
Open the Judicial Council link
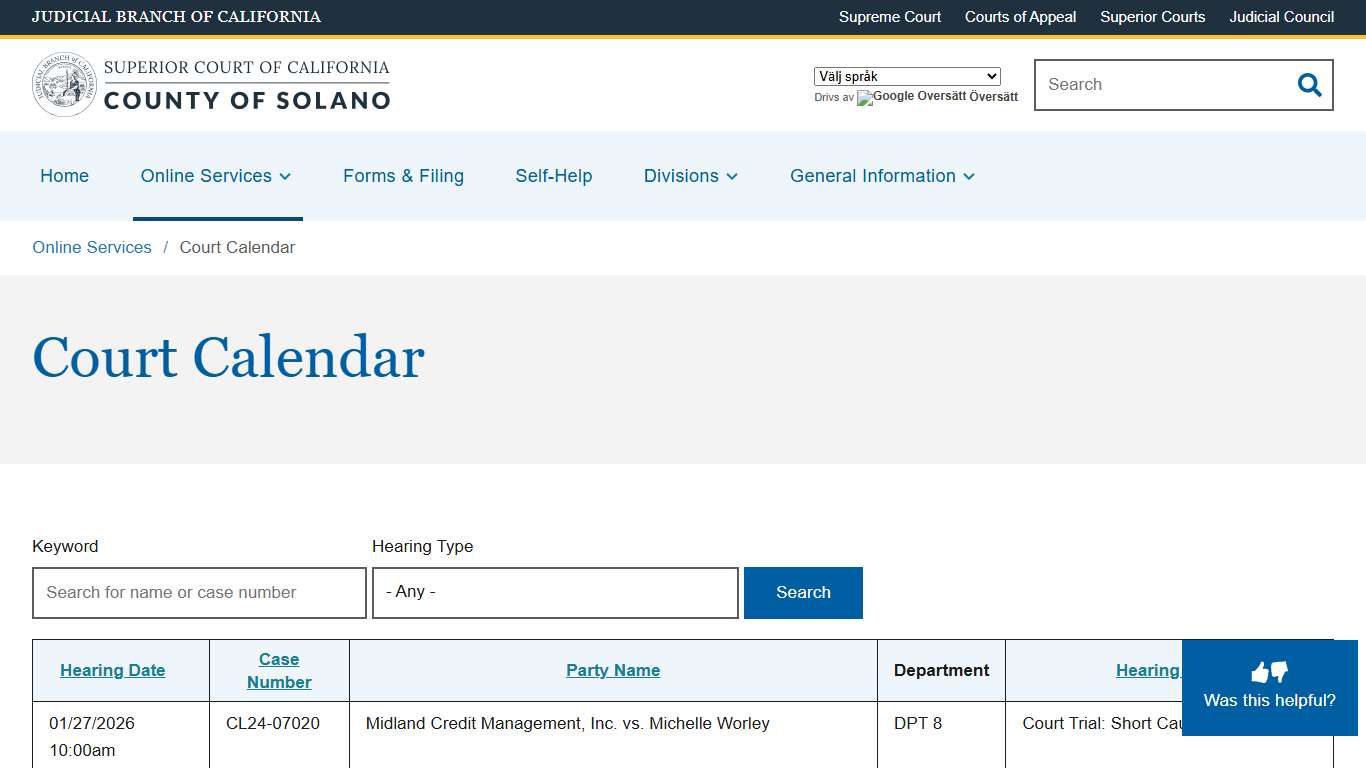[1281, 17]
